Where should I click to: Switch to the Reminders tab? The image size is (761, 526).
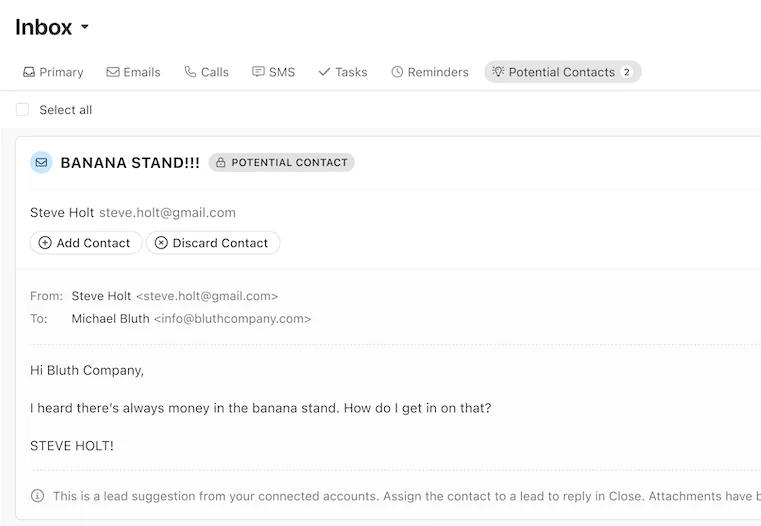pyautogui.click(x=430, y=72)
